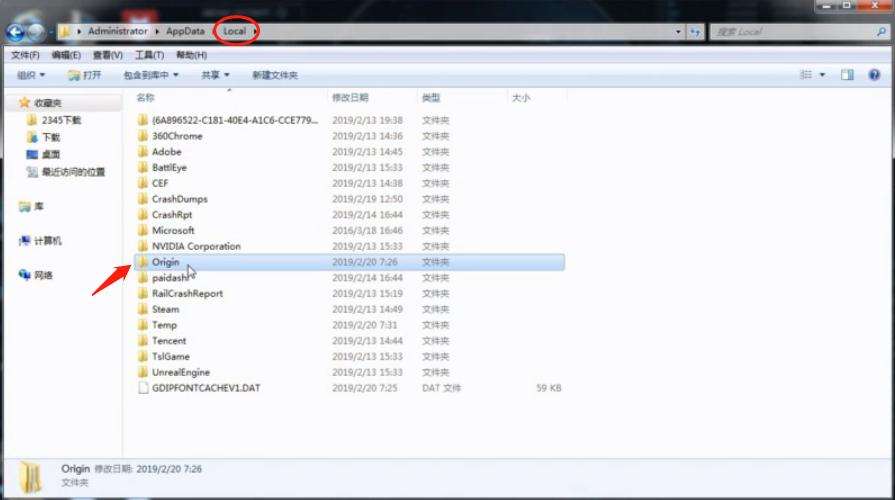Click Local in the address breadcrumb
The image size is (895, 500).
(234, 31)
